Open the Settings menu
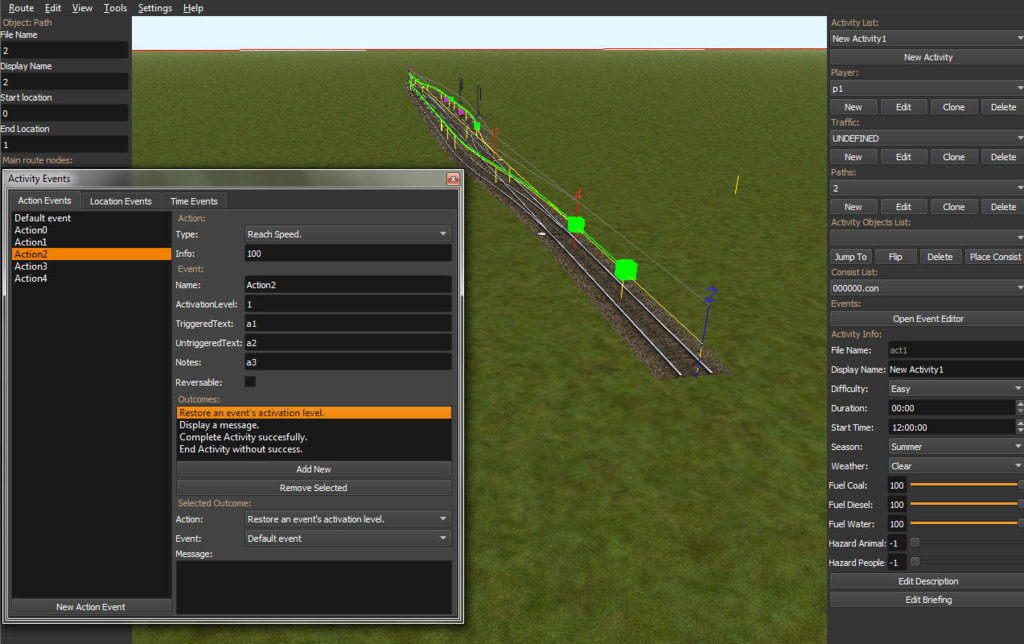Viewport: 1024px width, 644px height. point(154,8)
